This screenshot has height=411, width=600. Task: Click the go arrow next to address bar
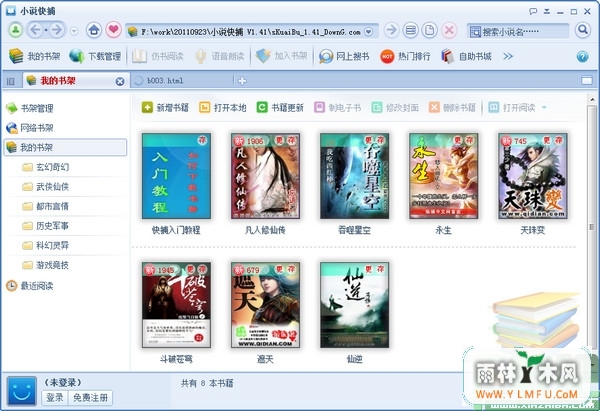coord(391,30)
